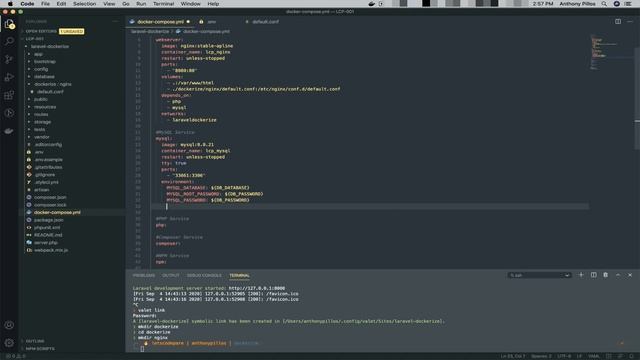
Task: Click the UTF-8 encoding status item
Action: point(564,356)
